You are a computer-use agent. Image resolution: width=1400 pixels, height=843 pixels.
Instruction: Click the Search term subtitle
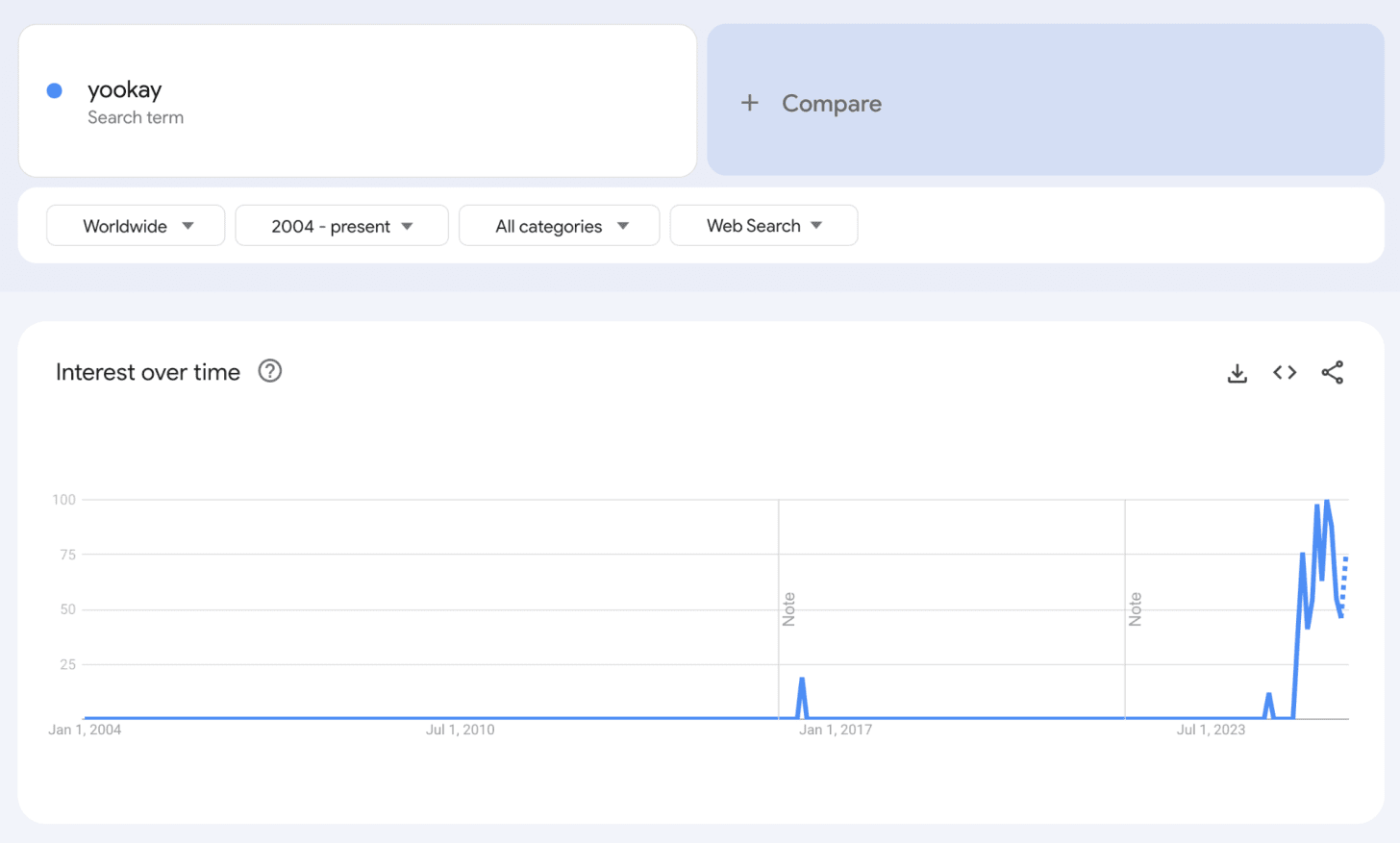coord(136,117)
